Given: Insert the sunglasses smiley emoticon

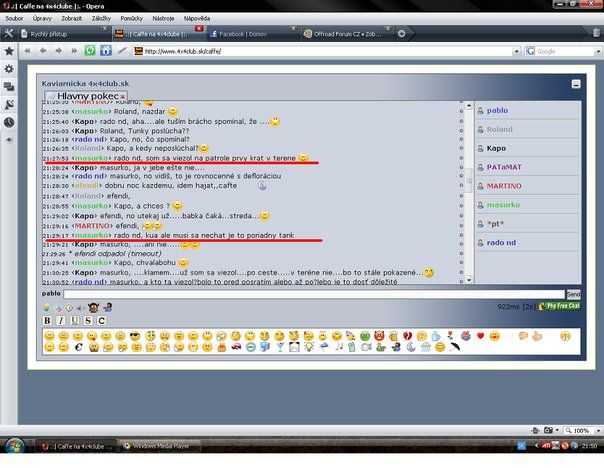Looking at the screenshot, I should point(135,336).
